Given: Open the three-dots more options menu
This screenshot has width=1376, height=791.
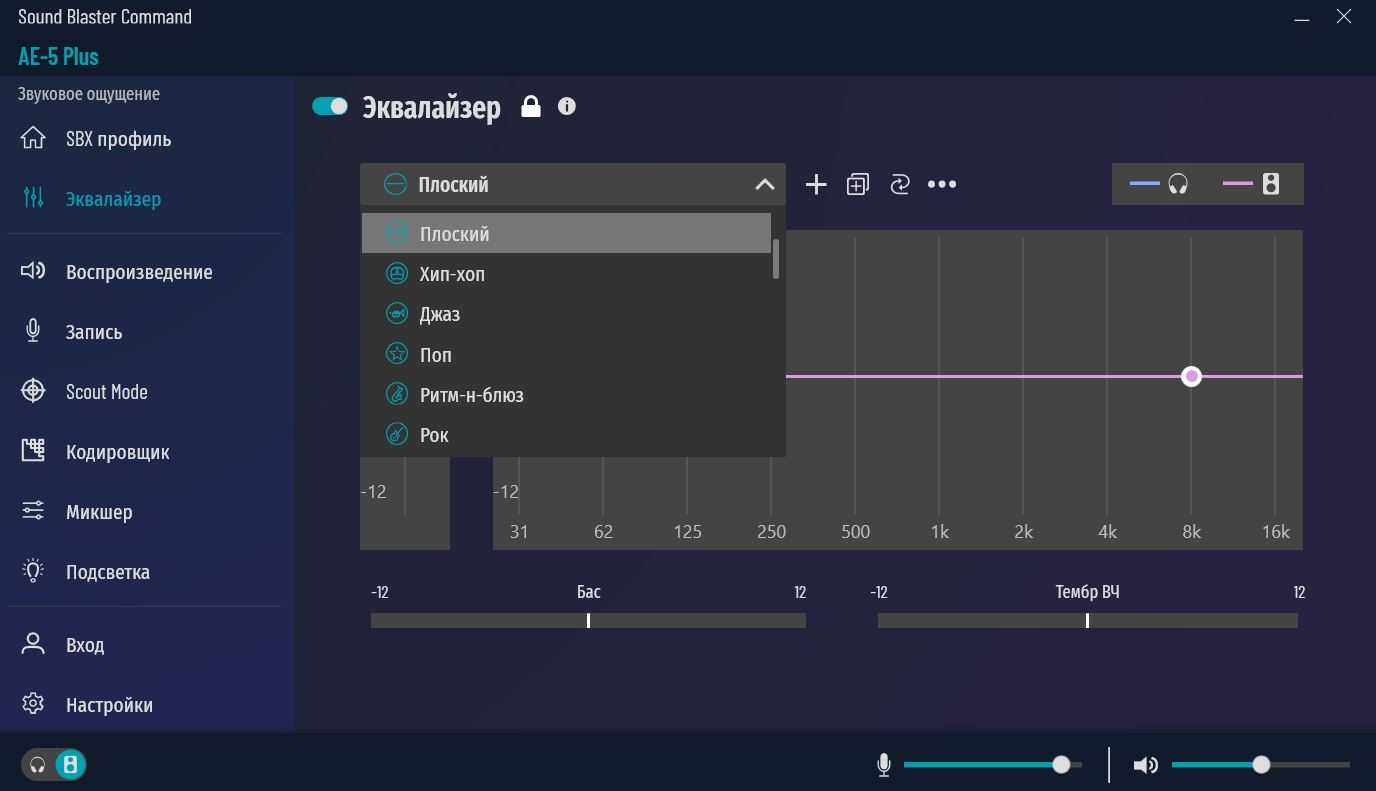Looking at the screenshot, I should [942, 184].
